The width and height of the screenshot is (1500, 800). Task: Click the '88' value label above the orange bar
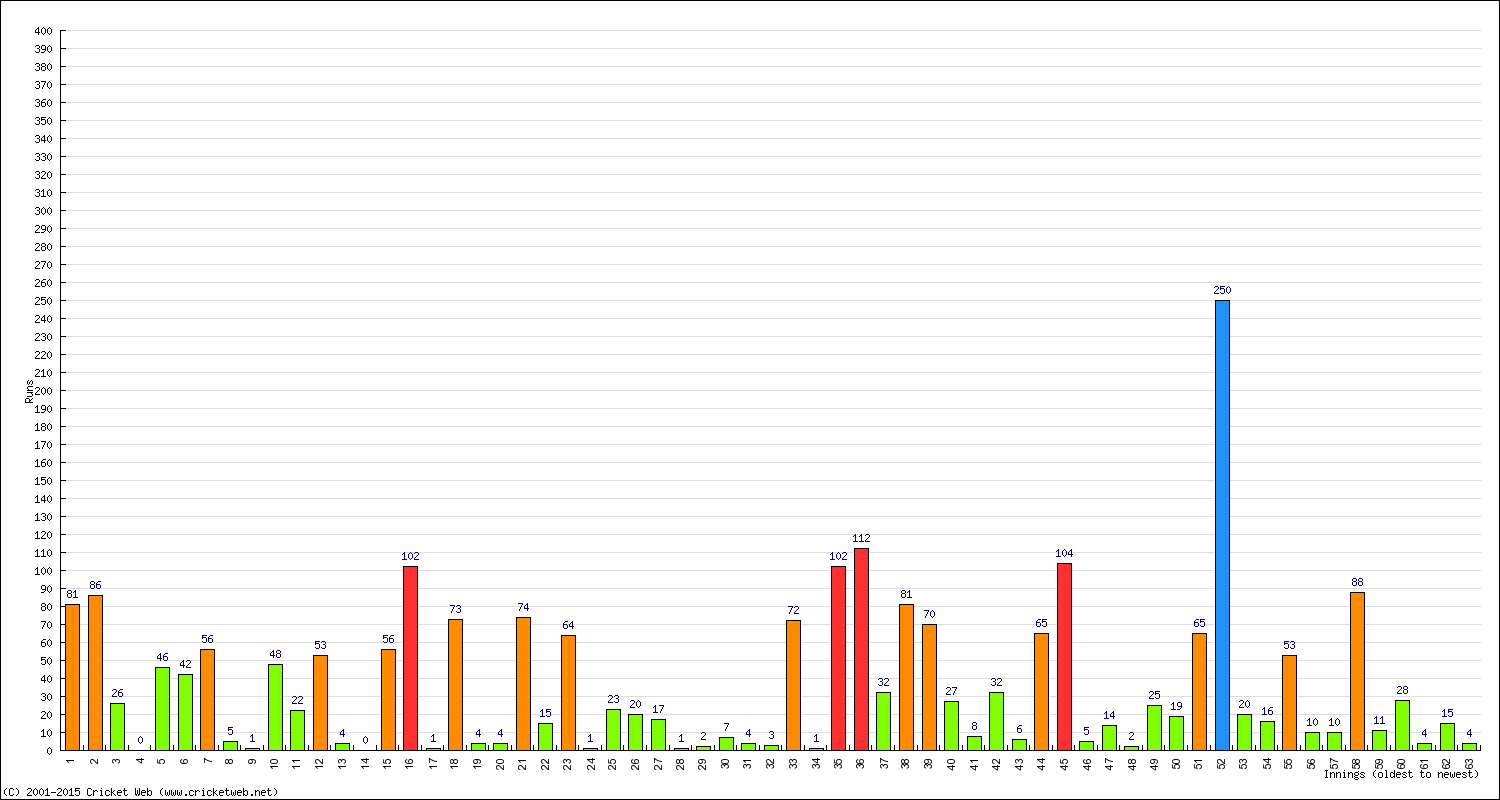[1357, 582]
